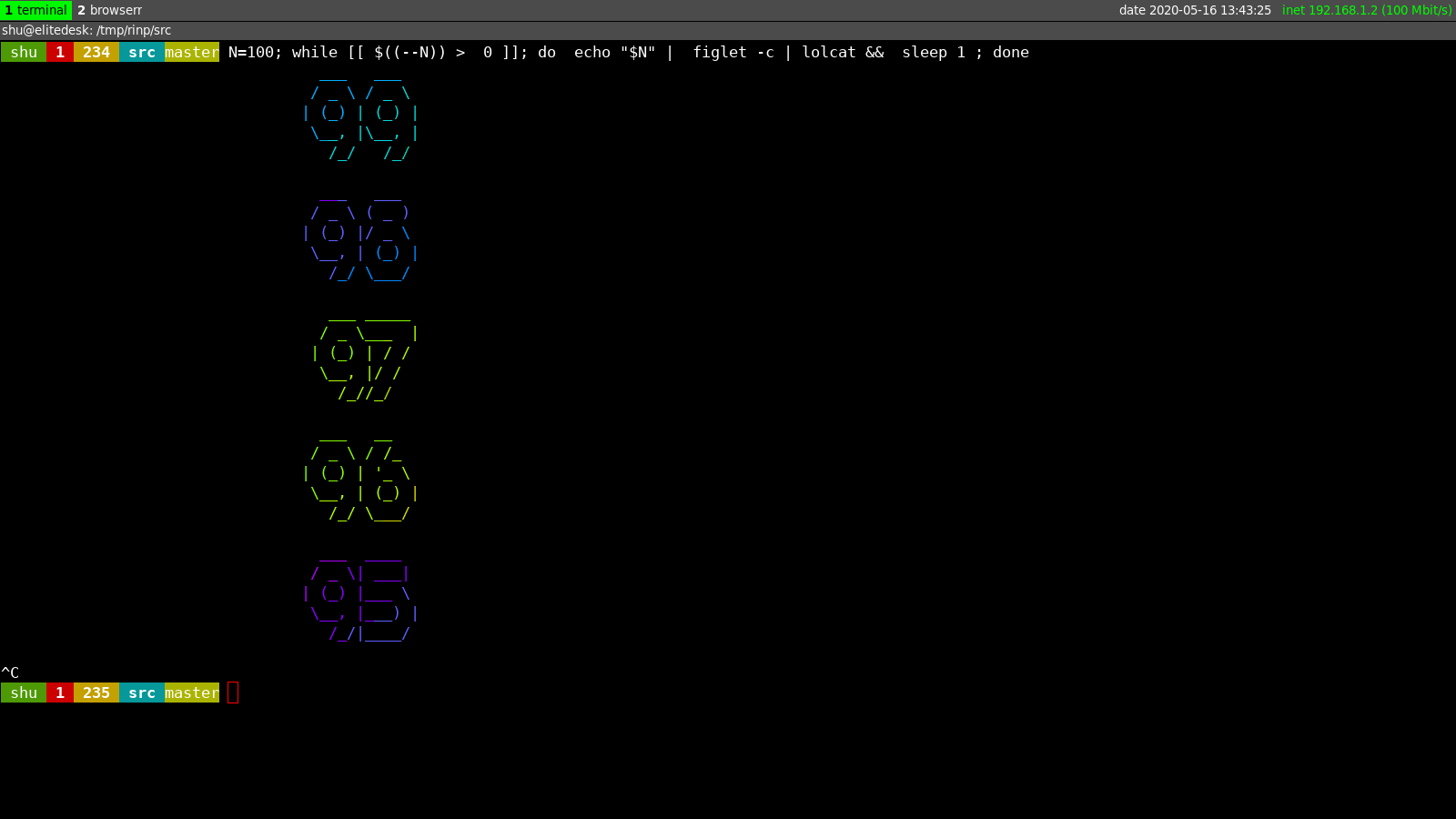Click the red block cursor at the prompt
The image size is (1456, 819).
coord(233,693)
